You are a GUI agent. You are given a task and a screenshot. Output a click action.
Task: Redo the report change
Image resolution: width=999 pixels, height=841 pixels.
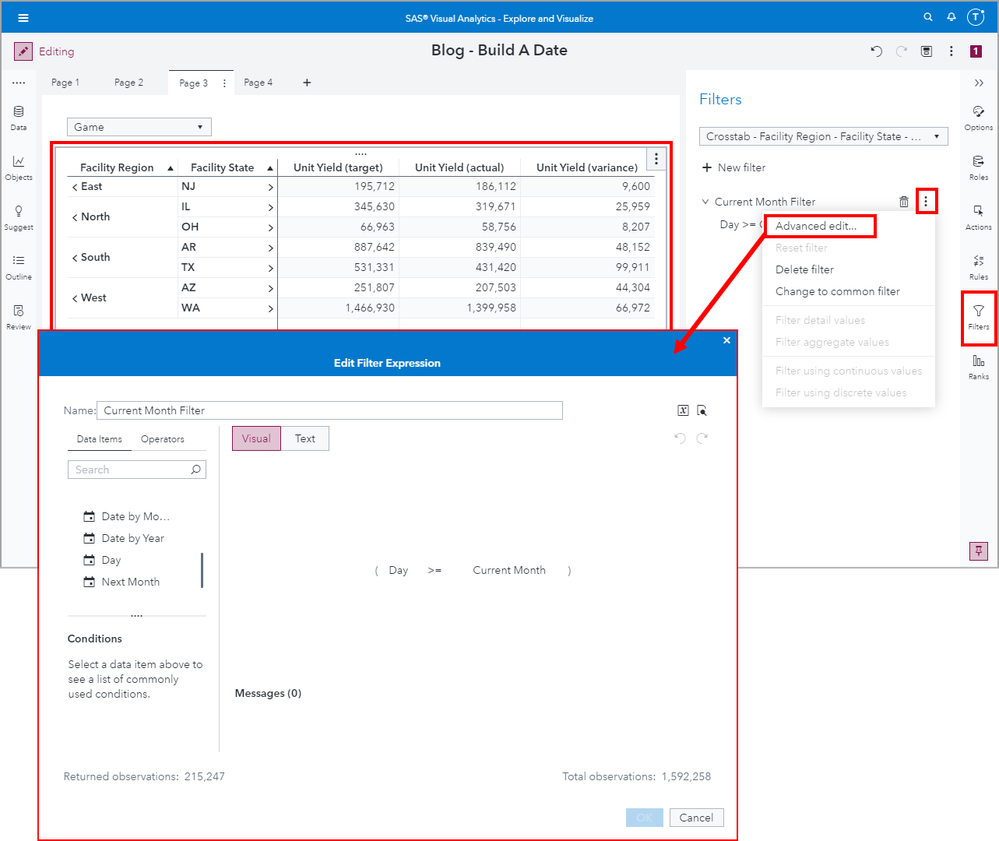tap(902, 52)
